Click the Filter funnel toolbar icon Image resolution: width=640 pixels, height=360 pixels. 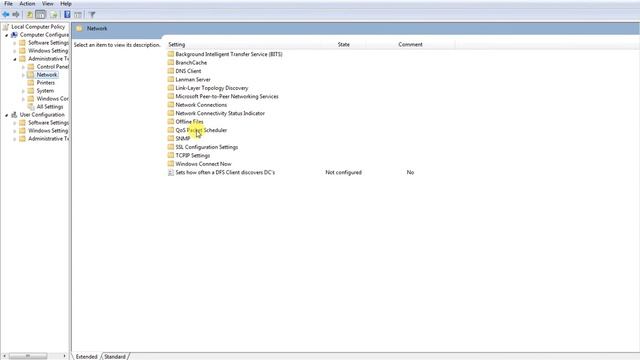click(x=92, y=15)
